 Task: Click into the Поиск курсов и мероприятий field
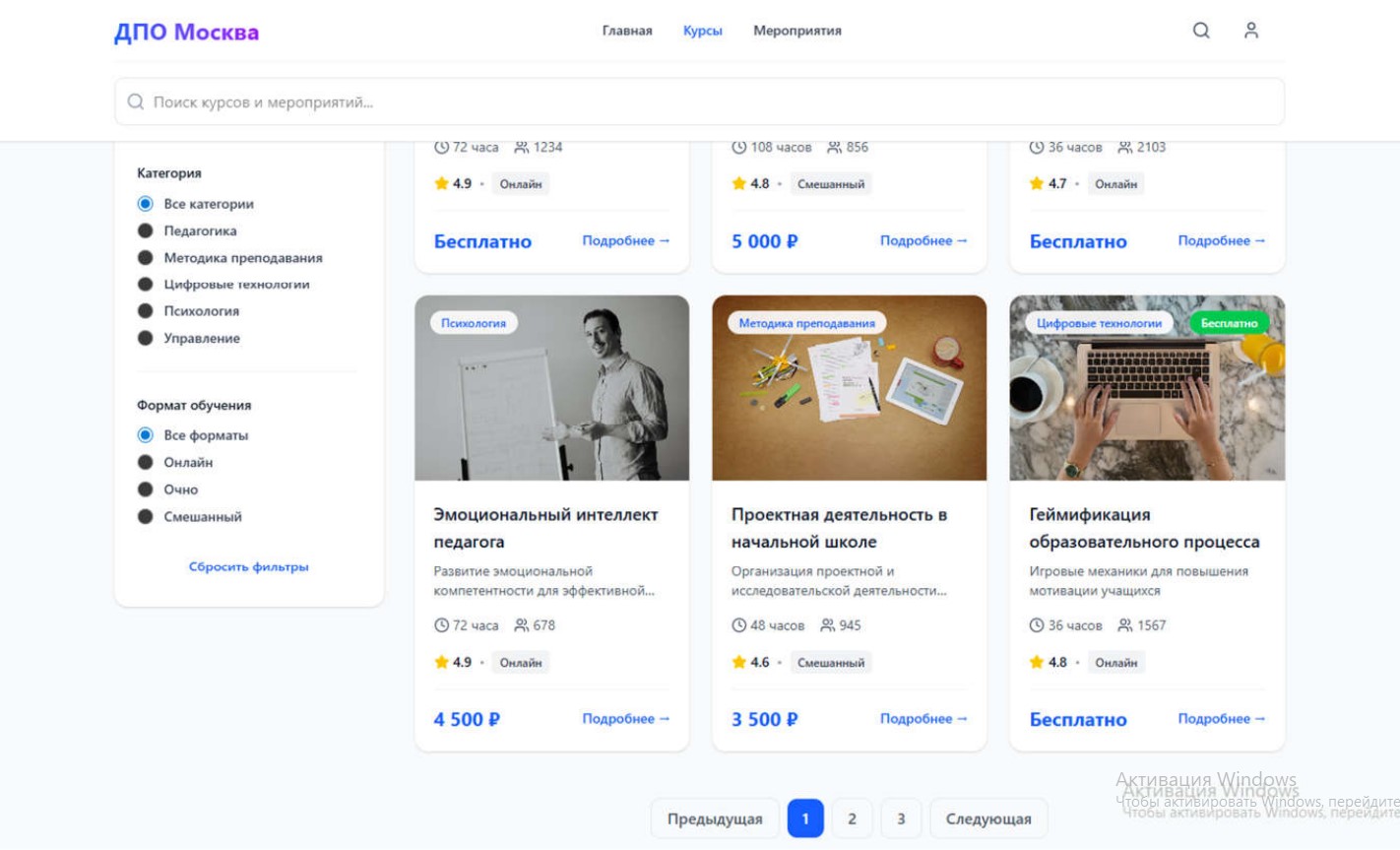(x=699, y=102)
